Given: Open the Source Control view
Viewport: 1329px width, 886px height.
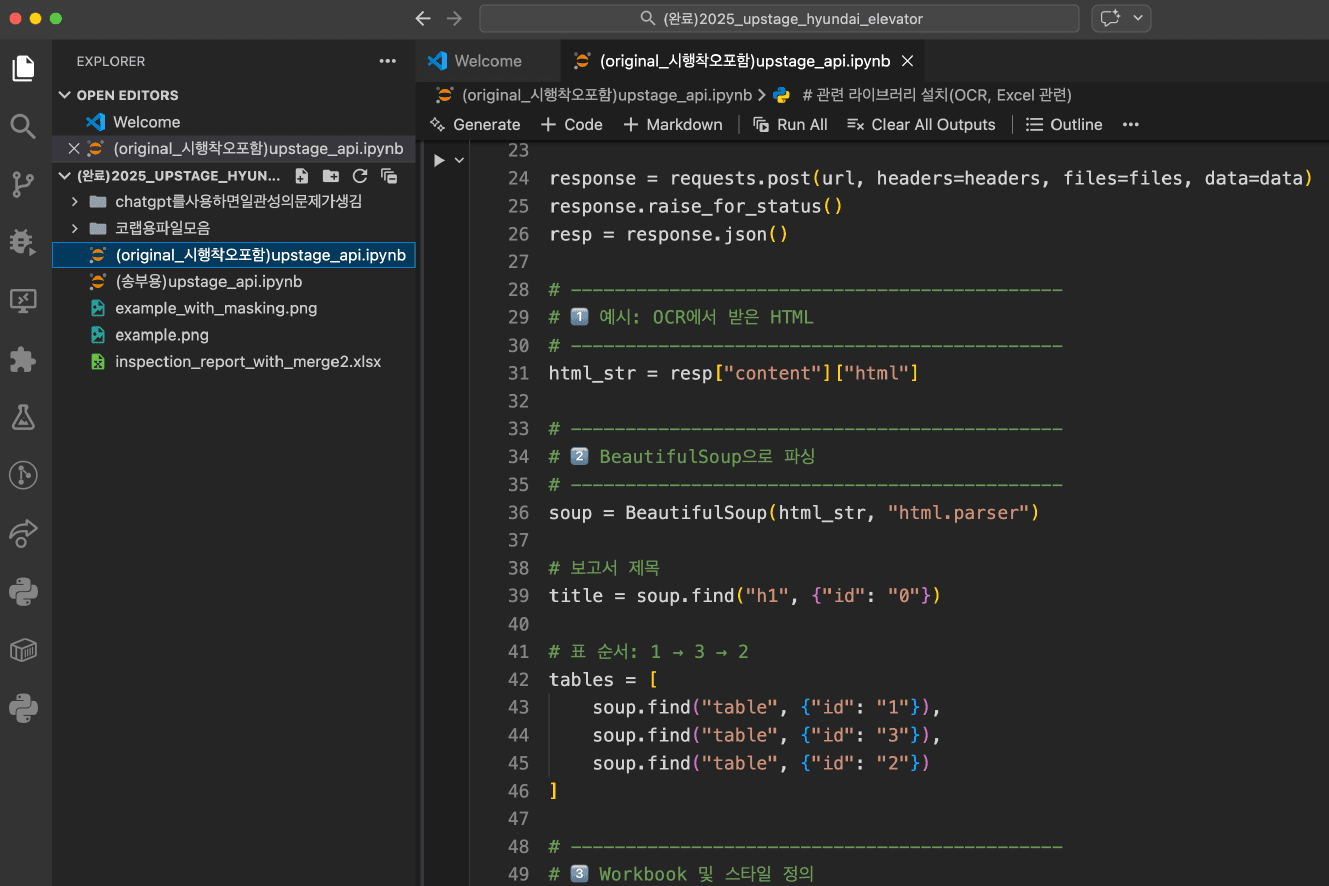Looking at the screenshot, I should pyautogui.click(x=23, y=184).
